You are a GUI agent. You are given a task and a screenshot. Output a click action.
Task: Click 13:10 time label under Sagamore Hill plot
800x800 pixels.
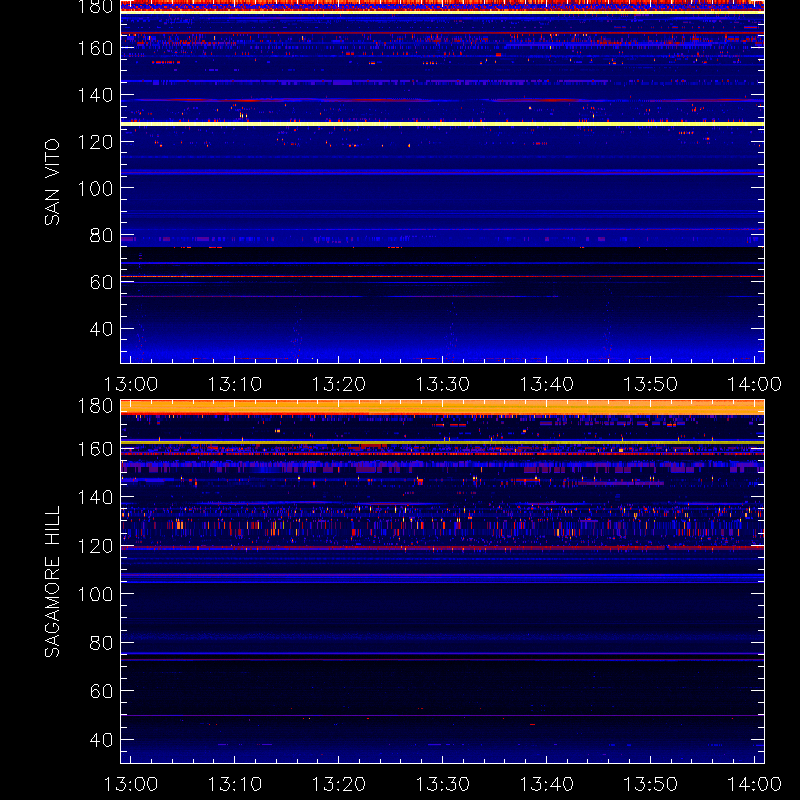click(x=235, y=784)
